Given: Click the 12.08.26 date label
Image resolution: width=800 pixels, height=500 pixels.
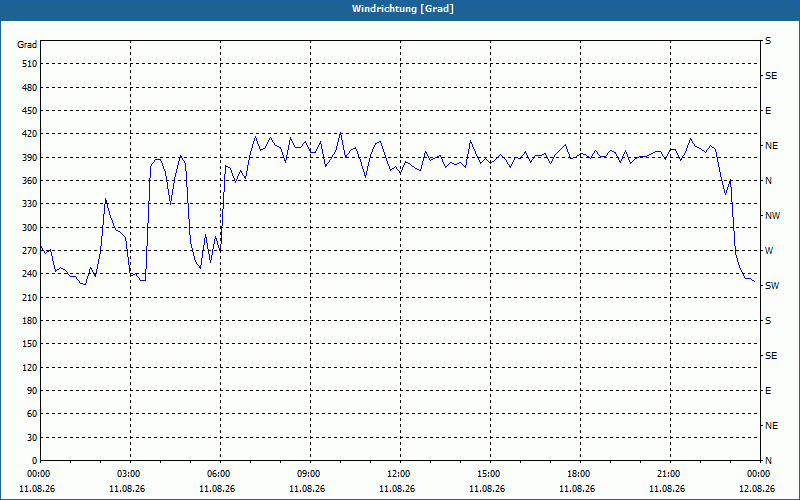Looking at the screenshot, I should (x=757, y=488).
